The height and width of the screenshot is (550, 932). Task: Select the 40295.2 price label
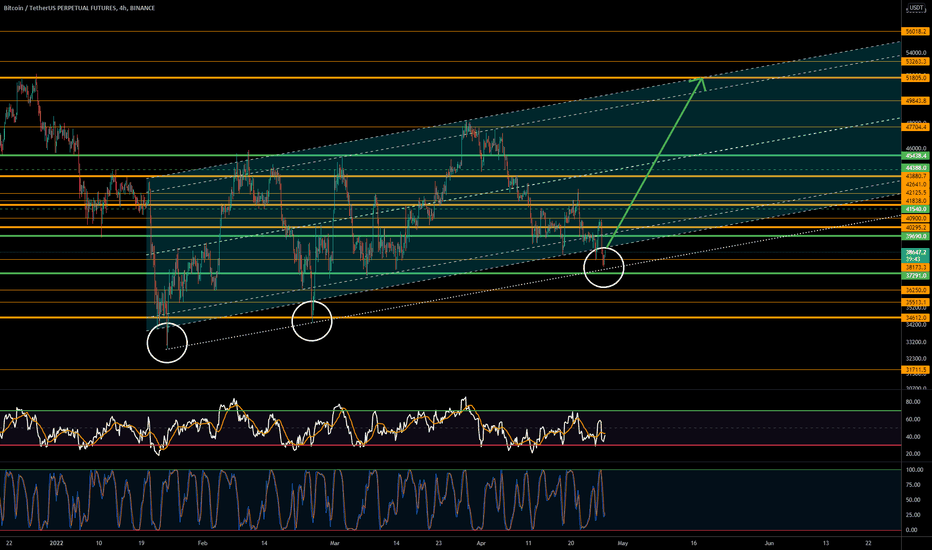(916, 228)
